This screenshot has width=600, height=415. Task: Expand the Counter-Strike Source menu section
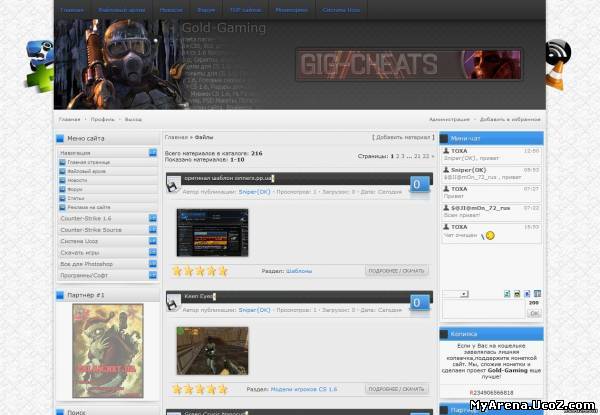click(x=153, y=229)
